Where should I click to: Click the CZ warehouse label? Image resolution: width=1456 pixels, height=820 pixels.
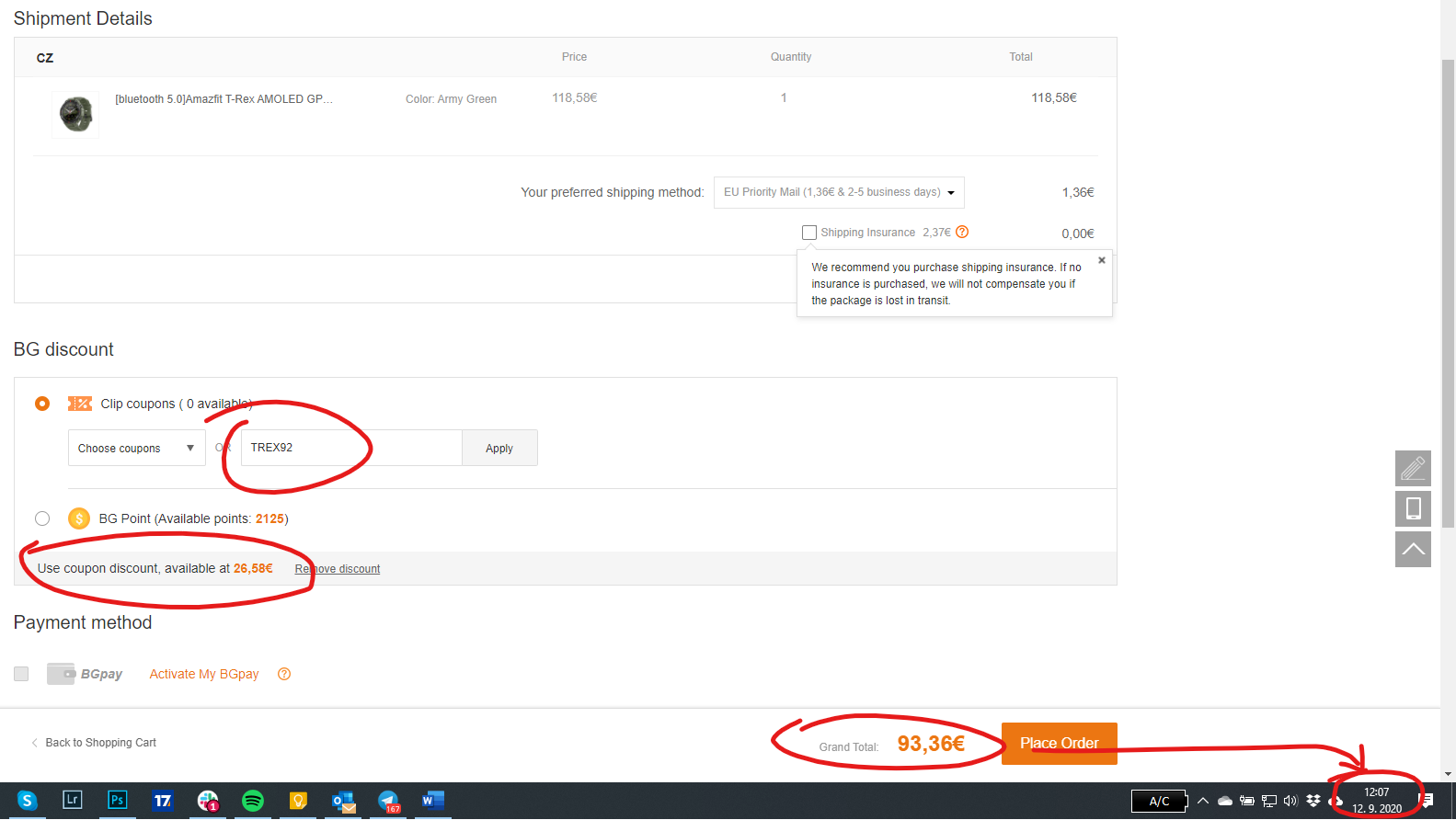click(x=45, y=58)
